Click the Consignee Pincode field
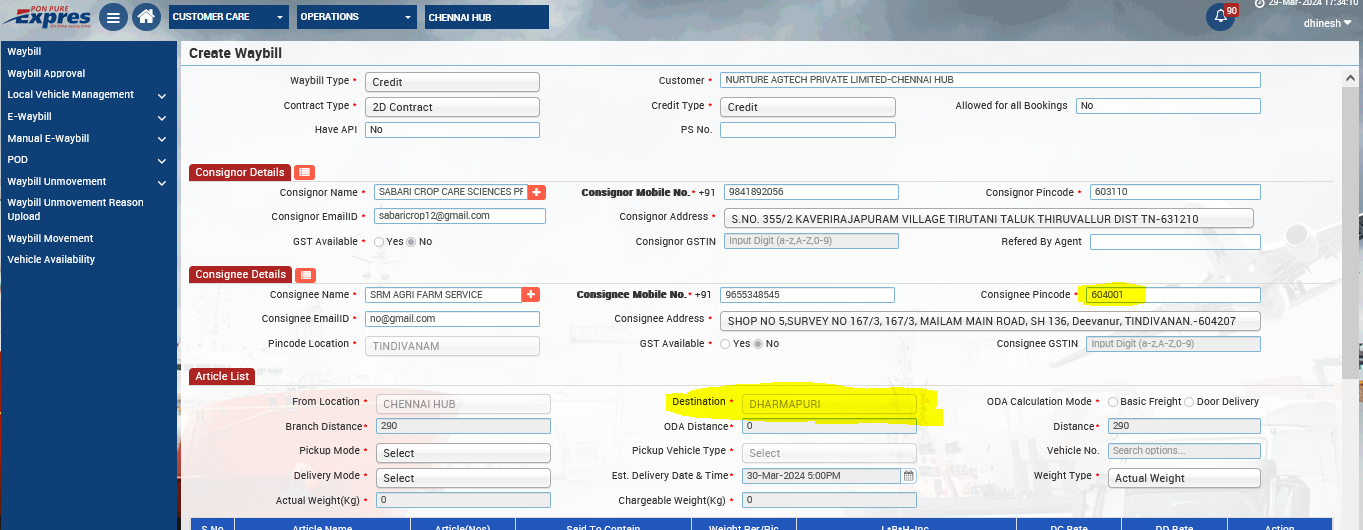Image resolution: width=1363 pixels, height=530 pixels. [x=1173, y=295]
